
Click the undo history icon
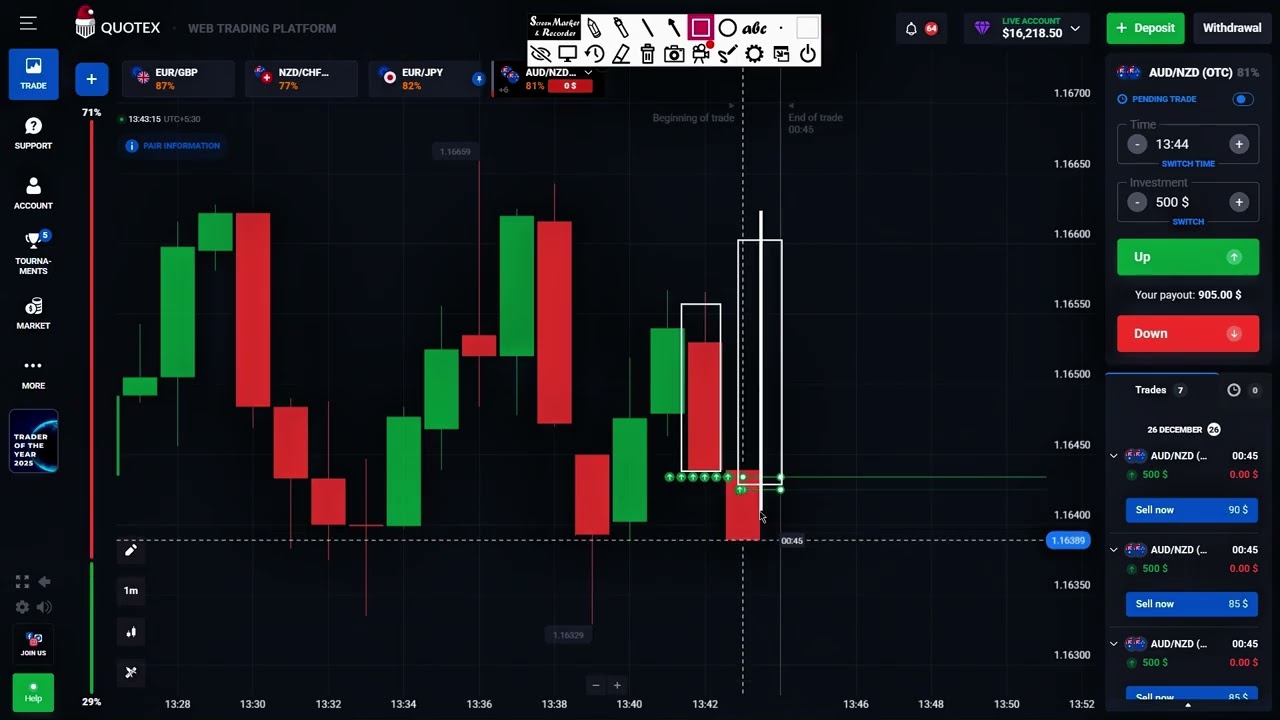(x=594, y=54)
